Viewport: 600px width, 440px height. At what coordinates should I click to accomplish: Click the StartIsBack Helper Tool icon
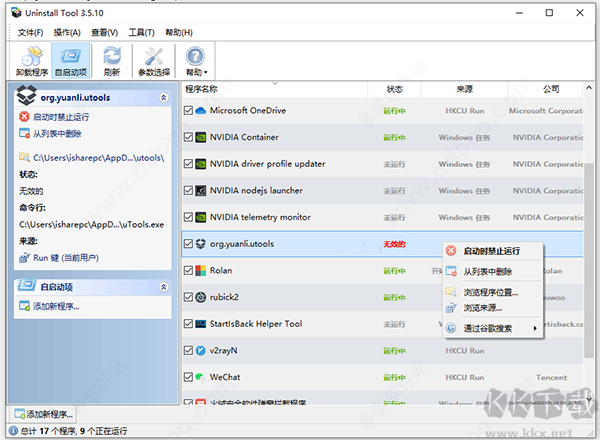pos(201,324)
